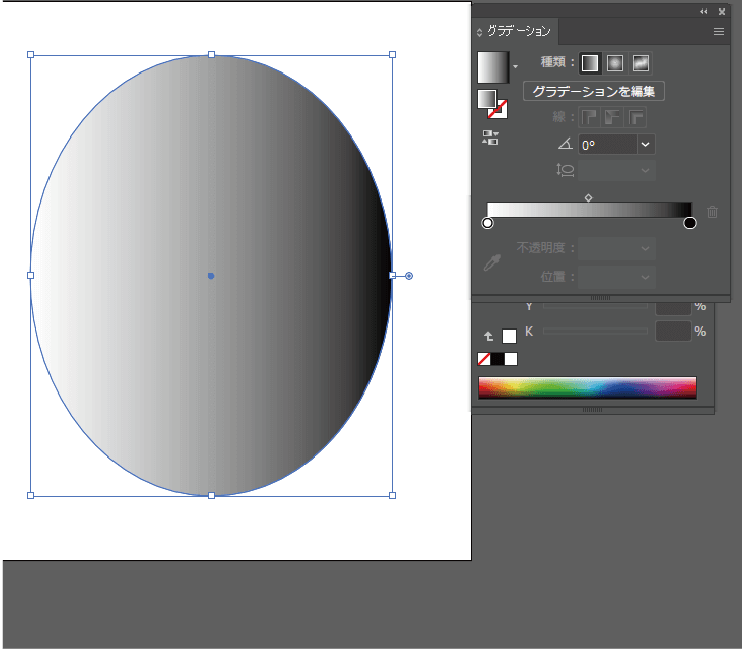The width and height of the screenshot is (742, 652).
Task: Cycle panel view via tab arrows icon
Action: pos(479,32)
